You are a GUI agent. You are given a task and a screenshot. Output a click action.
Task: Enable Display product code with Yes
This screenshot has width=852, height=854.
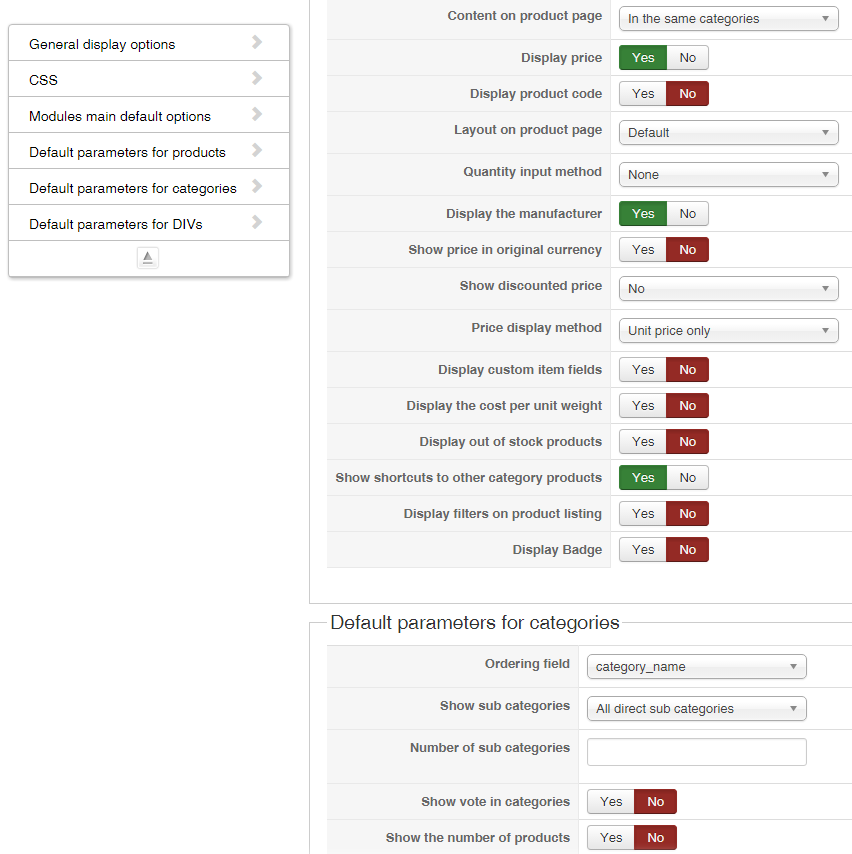click(x=643, y=94)
